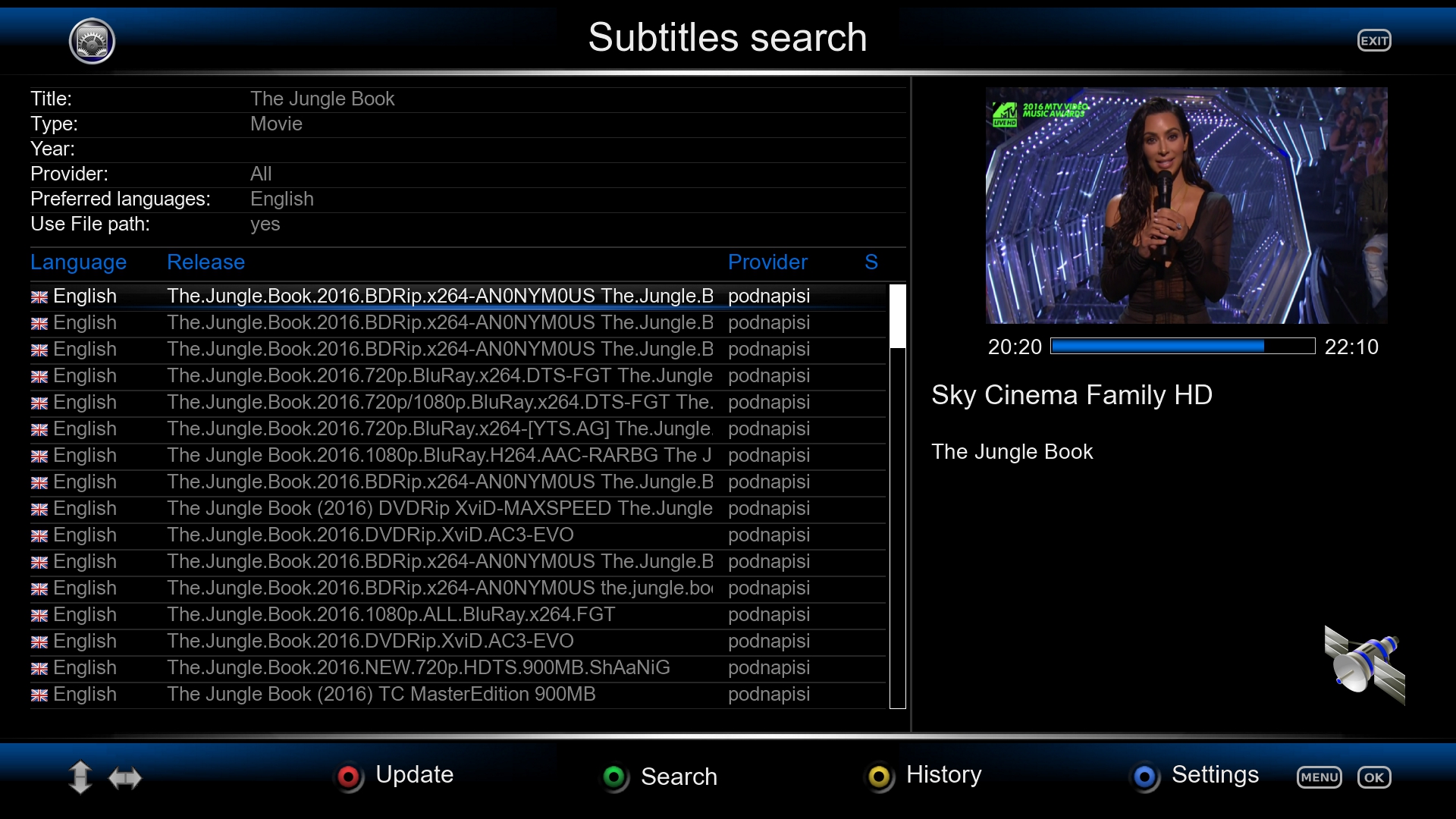
Task: Click the programme progress bar
Action: 1182,347
